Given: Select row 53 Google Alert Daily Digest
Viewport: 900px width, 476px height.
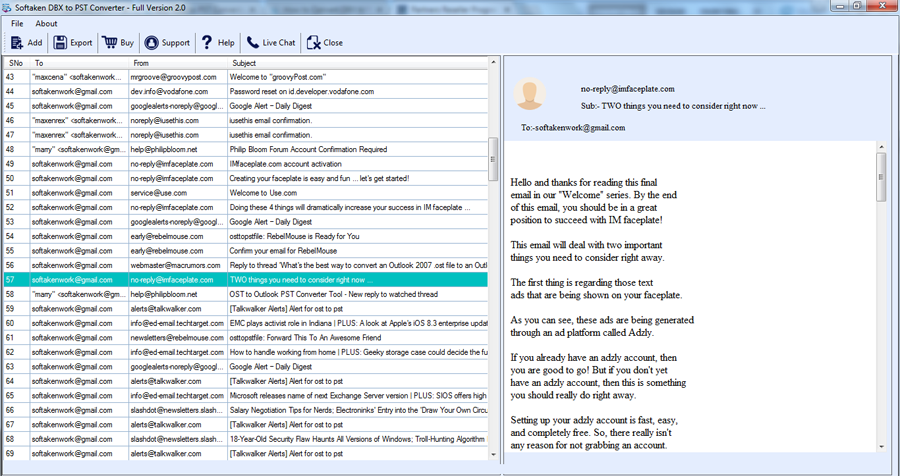Looking at the screenshot, I should click(x=246, y=222).
